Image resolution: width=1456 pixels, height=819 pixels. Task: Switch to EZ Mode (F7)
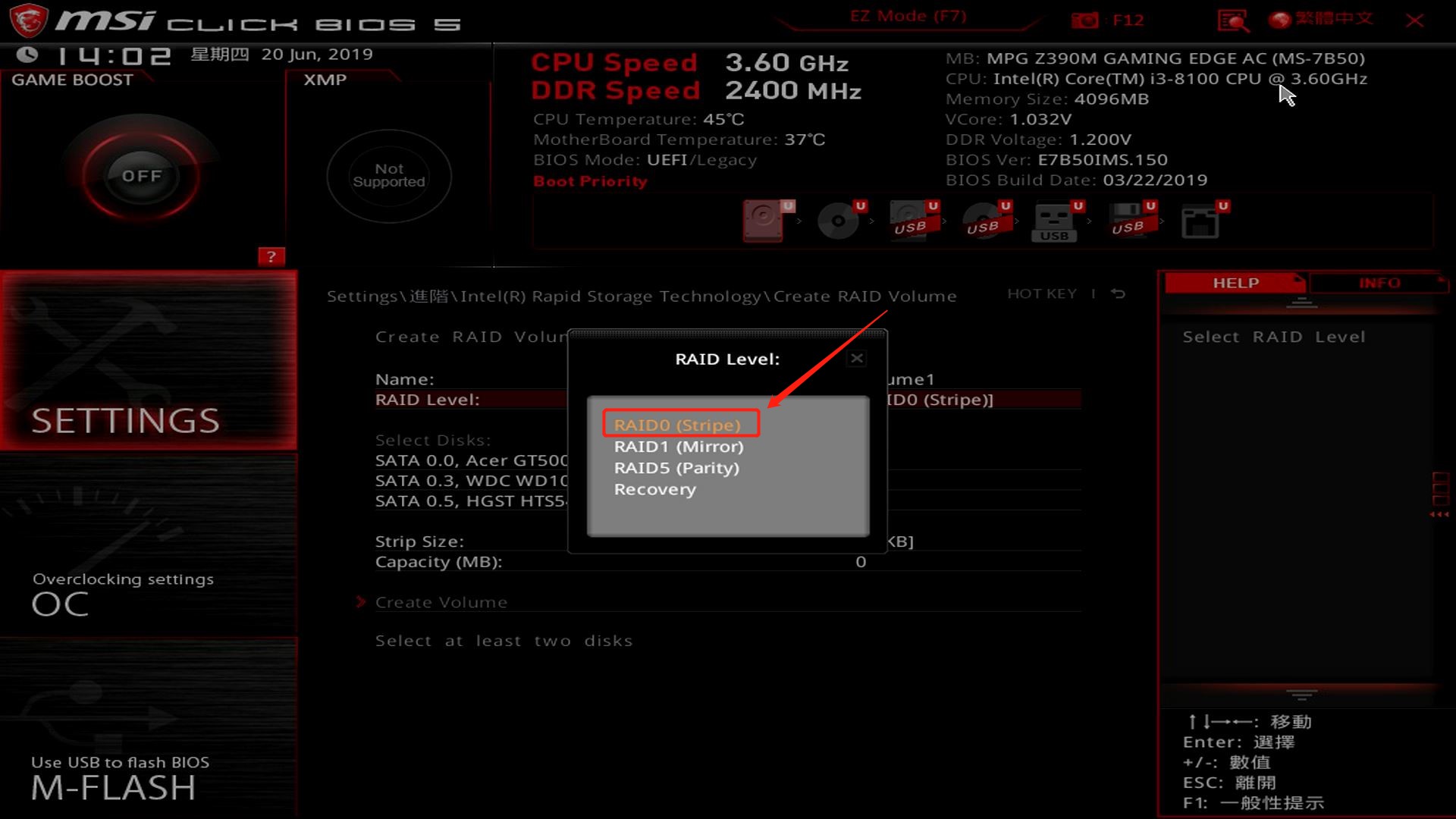pyautogui.click(x=908, y=15)
